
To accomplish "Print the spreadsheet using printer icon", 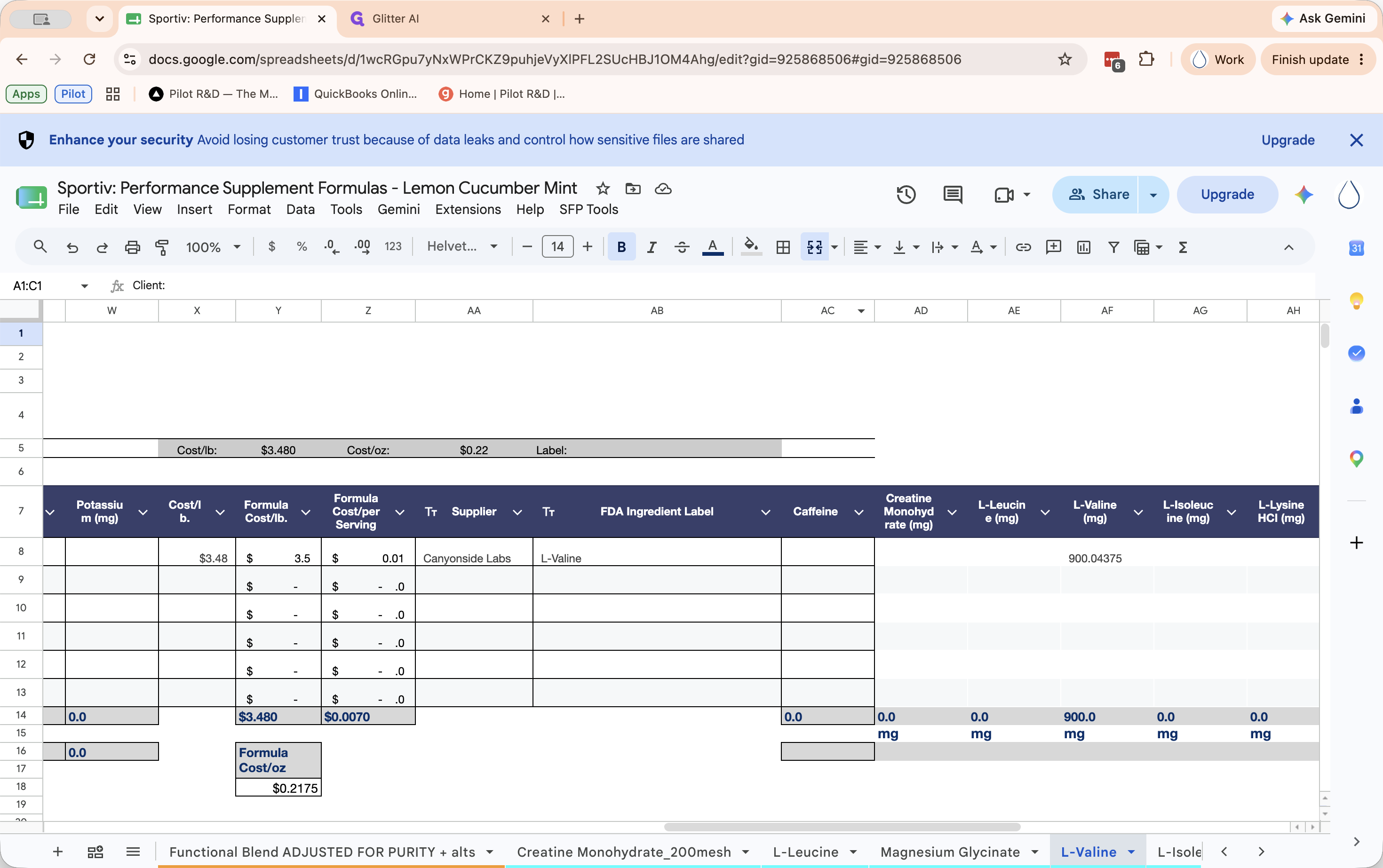I will pyautogui.click(x=132, y=247).
